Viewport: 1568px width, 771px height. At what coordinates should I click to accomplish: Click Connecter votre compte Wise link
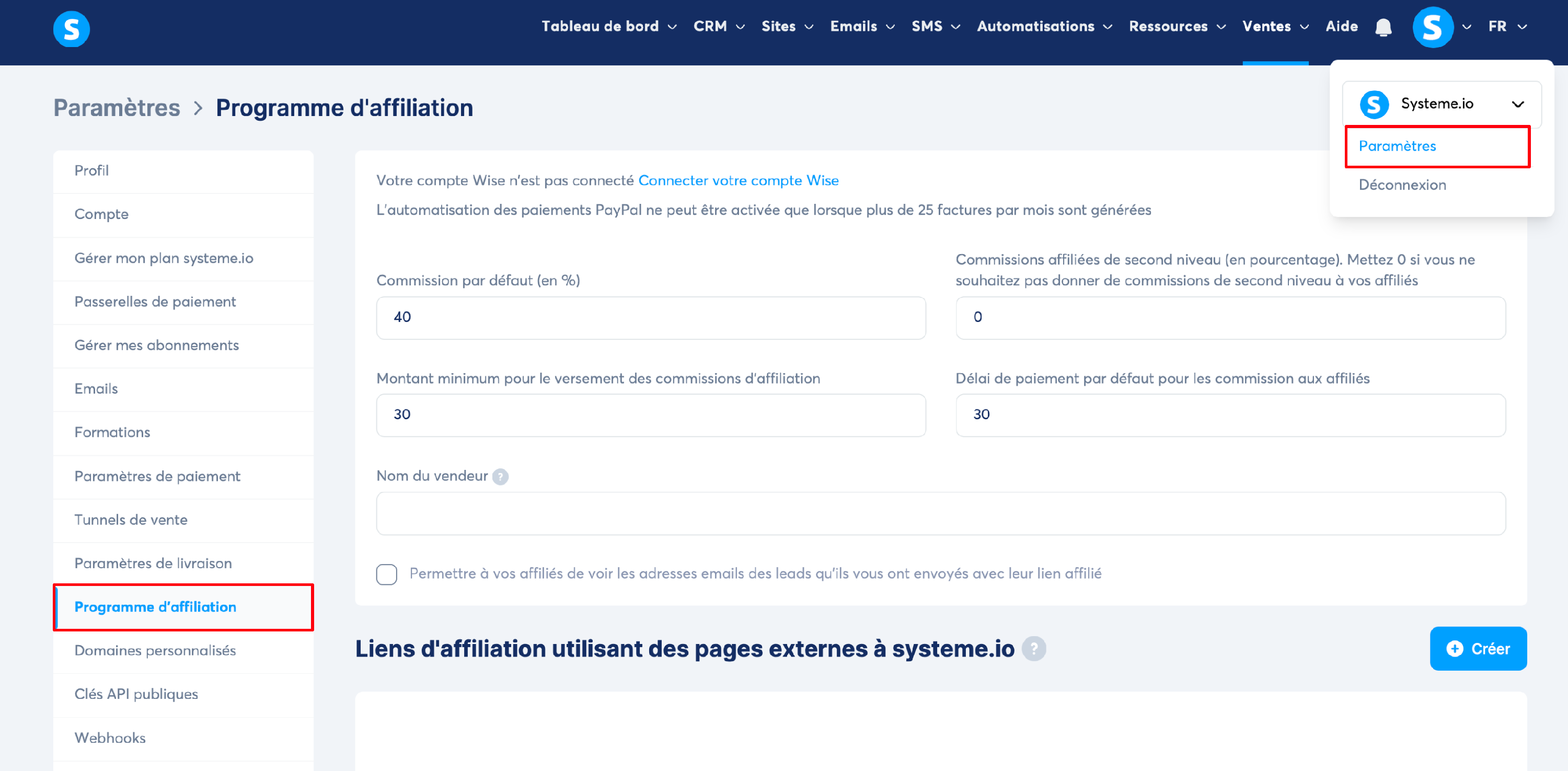click(737, 181)
